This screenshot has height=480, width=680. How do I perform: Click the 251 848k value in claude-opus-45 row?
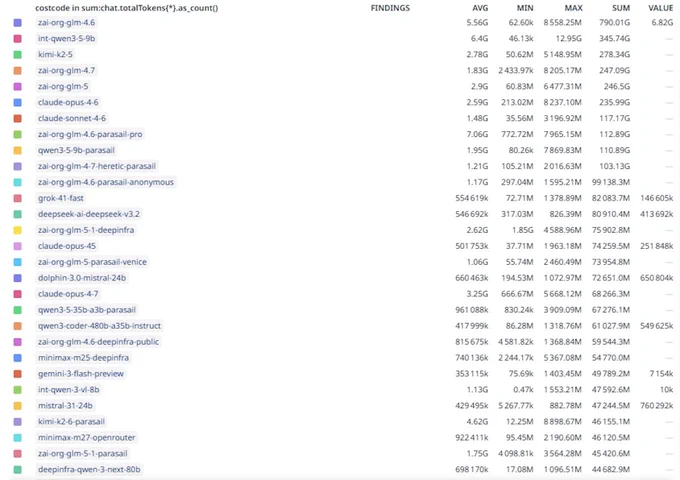point(657,246)
